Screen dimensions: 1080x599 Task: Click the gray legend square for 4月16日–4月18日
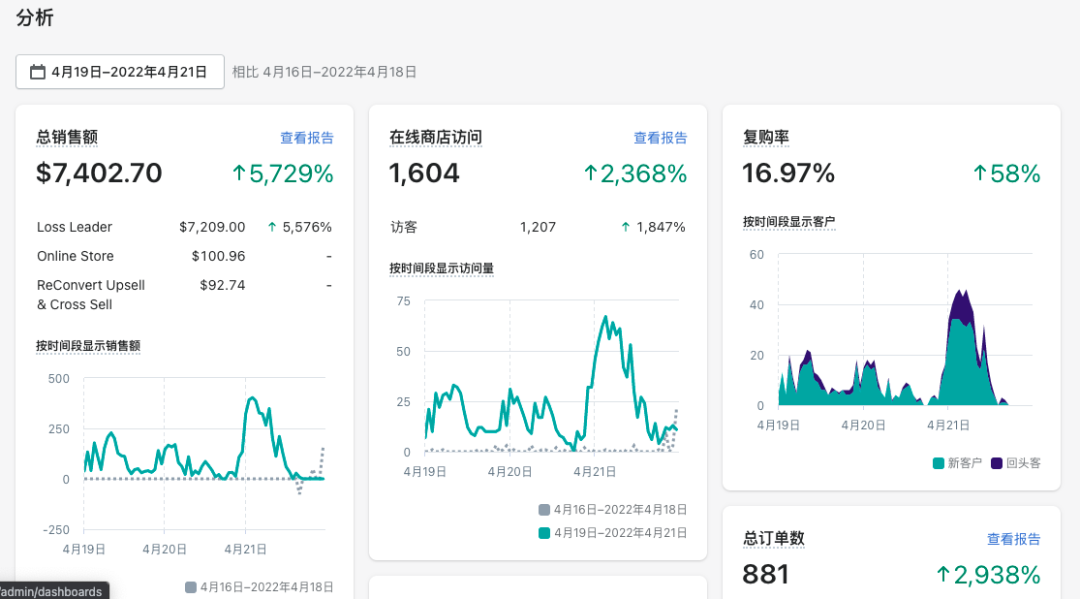click(546, 509)
